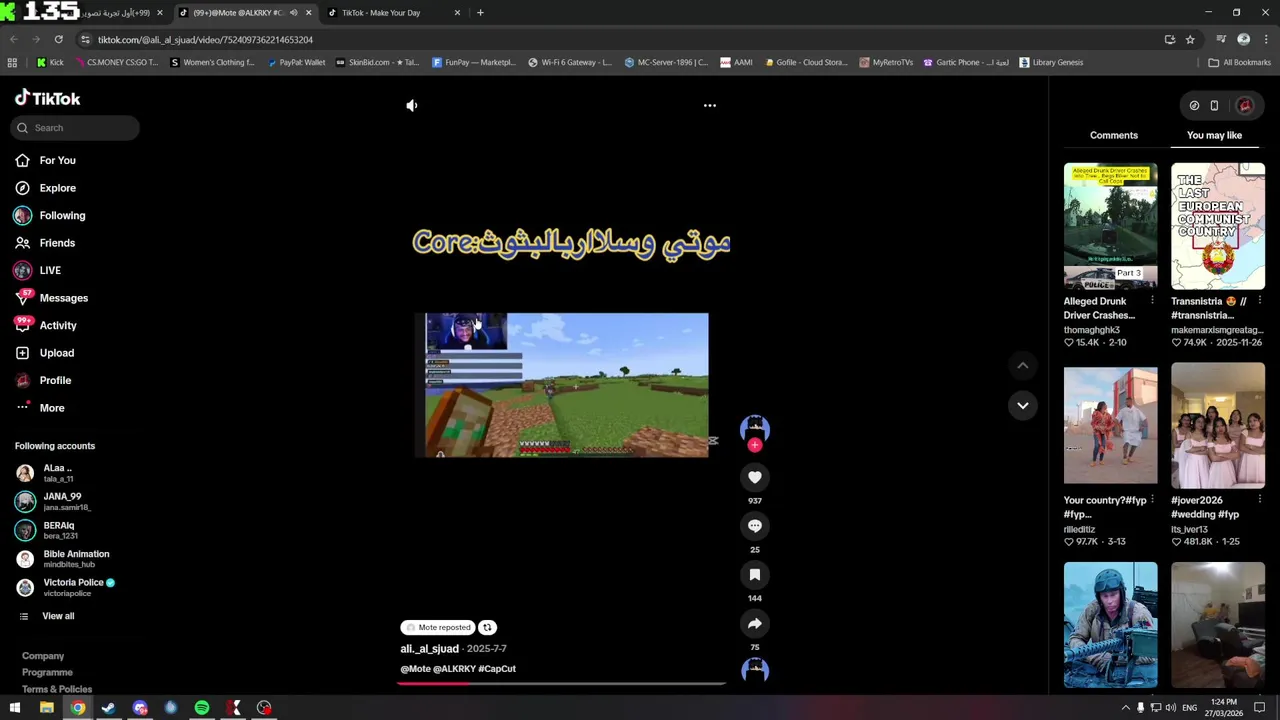The width and height of the screenshot is (1280, 720).
Task: Follow creator with the red plus badge
Action: pyautogui.click(x=755, y=445)
